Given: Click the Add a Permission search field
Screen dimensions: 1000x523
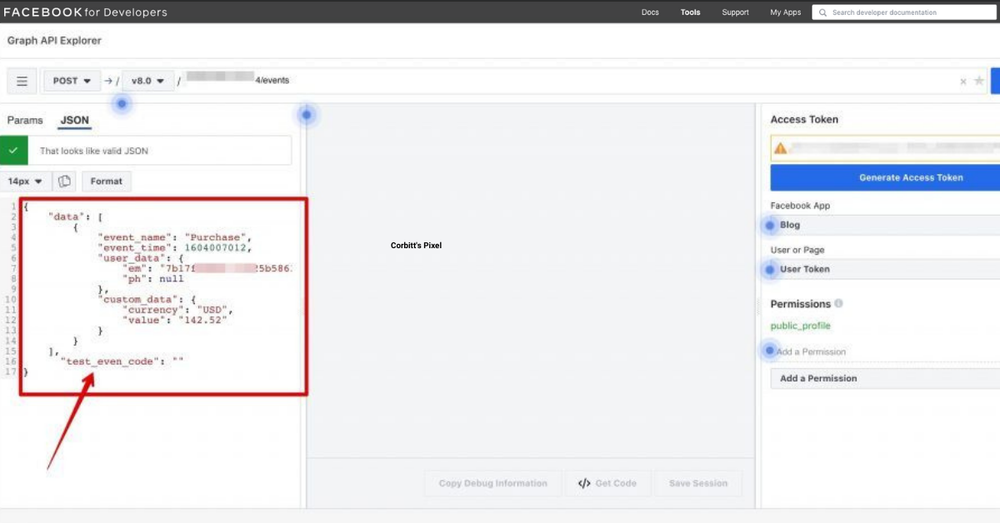Looking at the screenshot, I should [x=885, y=351].
